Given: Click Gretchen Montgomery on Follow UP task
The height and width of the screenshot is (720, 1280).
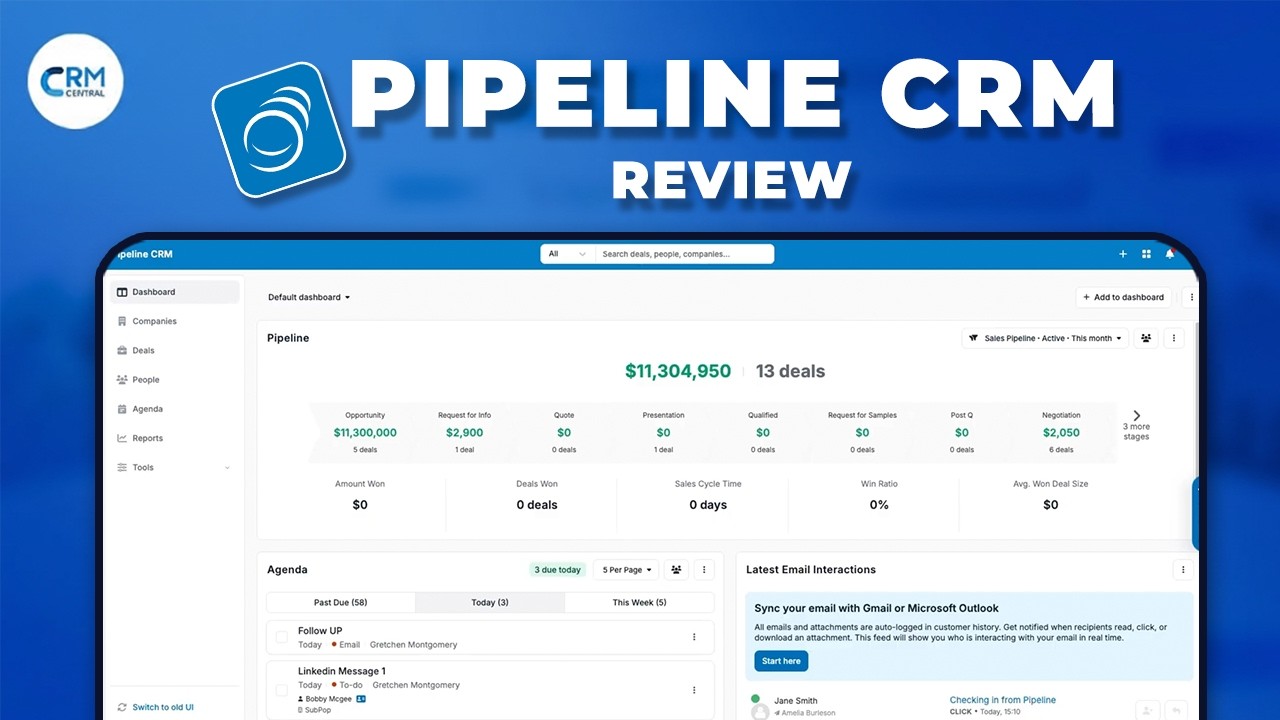Looking at the screenshot, I should coord(414,645).
